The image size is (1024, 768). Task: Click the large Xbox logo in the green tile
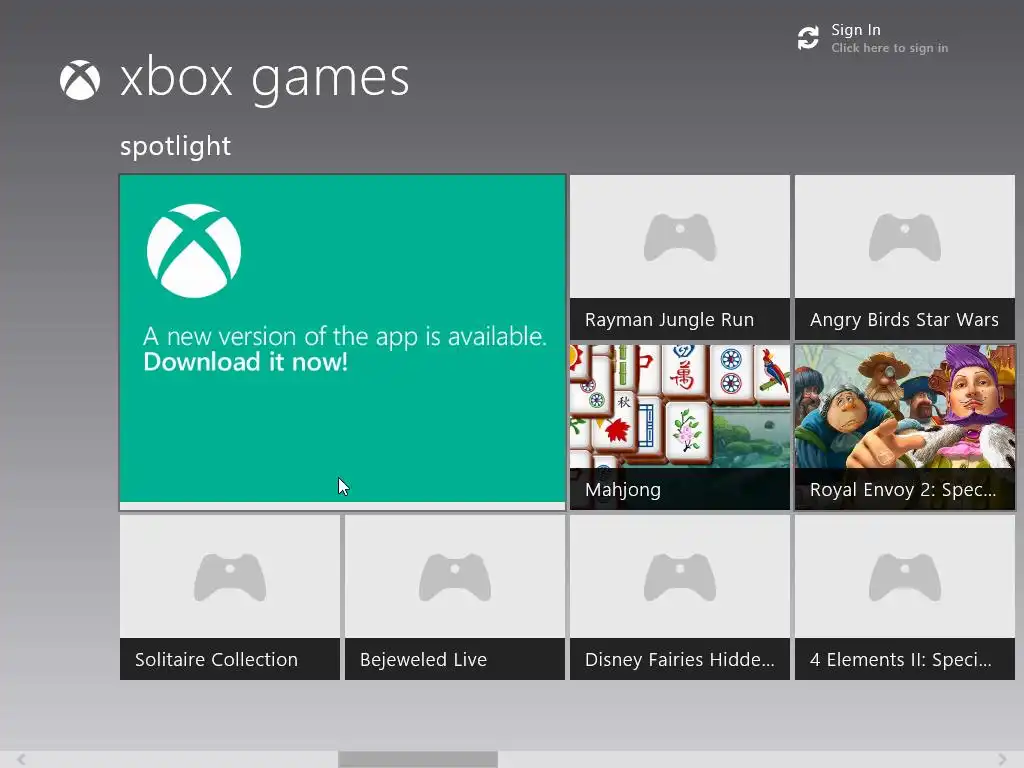point(194,251)
